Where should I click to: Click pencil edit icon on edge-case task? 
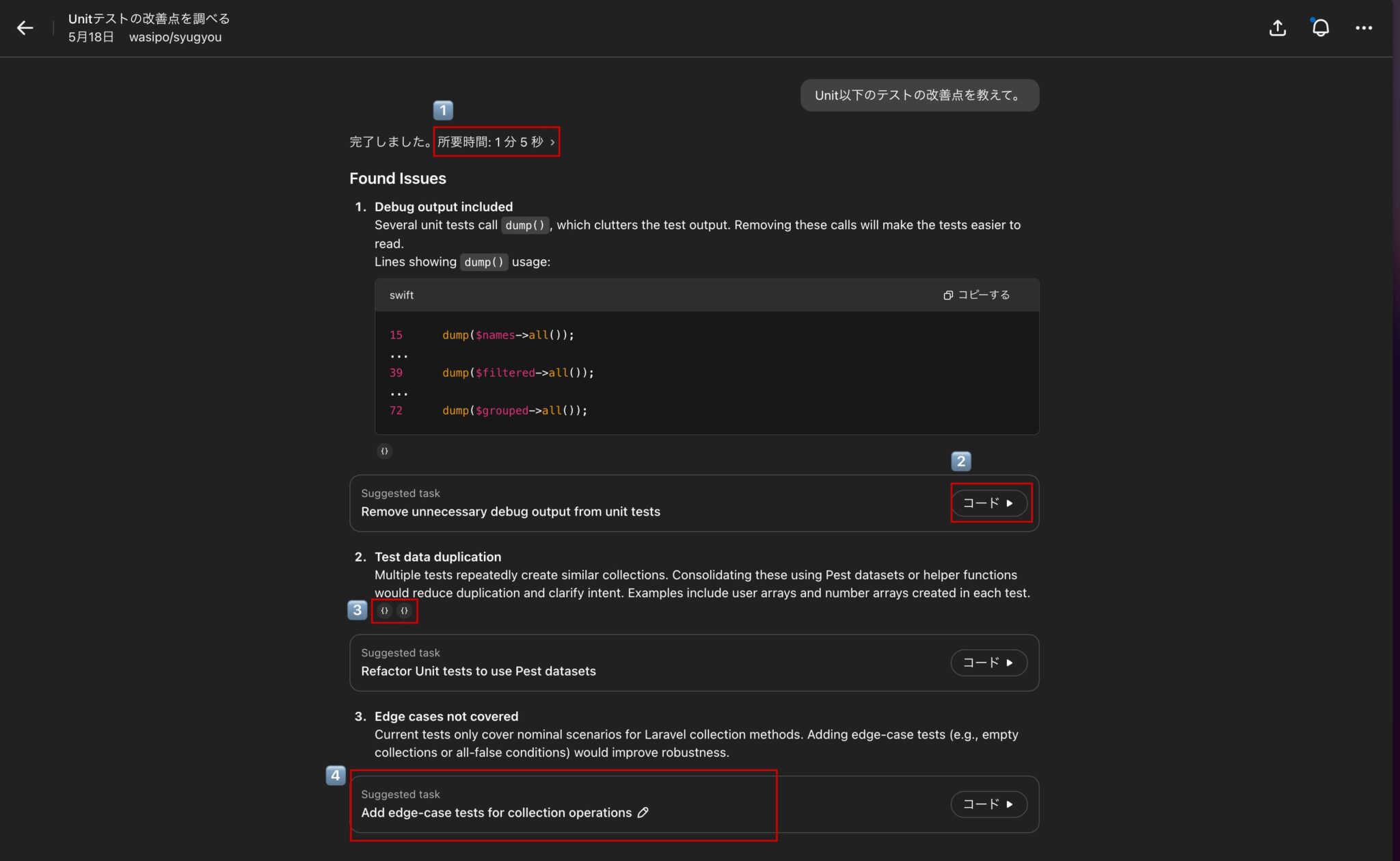pos(643,812)
